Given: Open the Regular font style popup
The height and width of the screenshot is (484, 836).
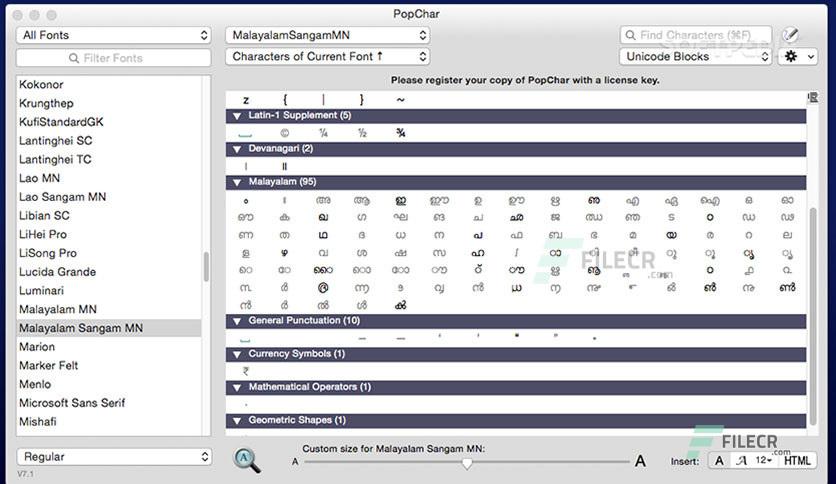Looking at the screenshot, I should pyautogui.click(x=114, y=457).
